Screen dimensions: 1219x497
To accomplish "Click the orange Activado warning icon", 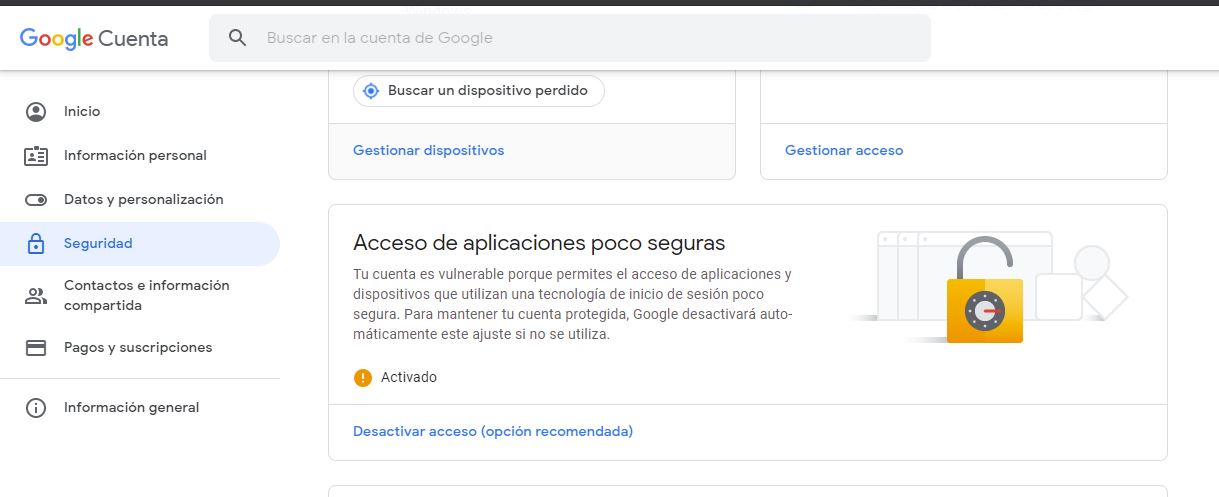I will [363, 378].
